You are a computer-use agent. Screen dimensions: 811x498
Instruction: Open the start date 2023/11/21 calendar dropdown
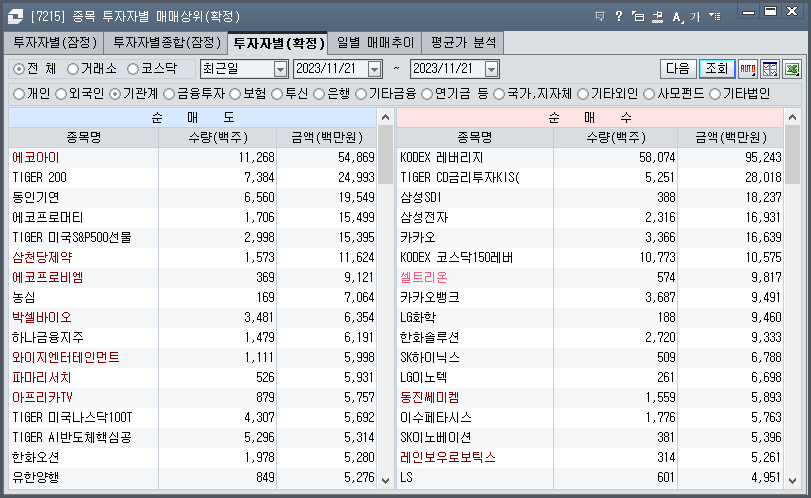pos(374,69)
